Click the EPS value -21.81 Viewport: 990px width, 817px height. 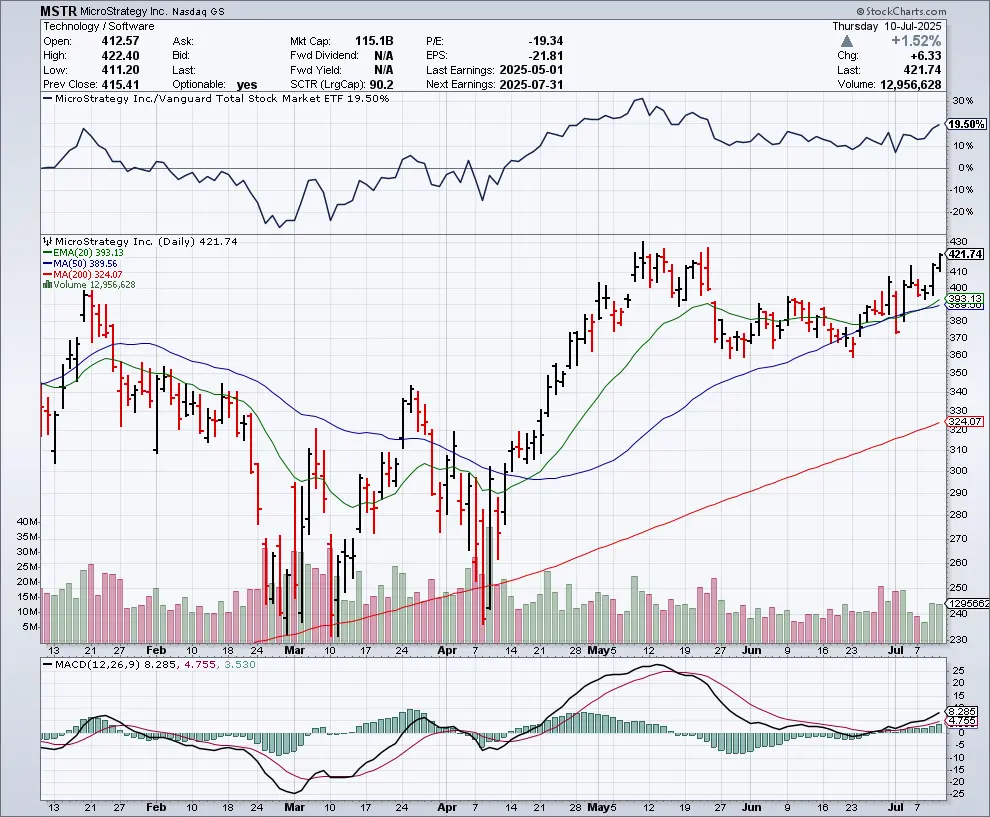tap(546, 56)
